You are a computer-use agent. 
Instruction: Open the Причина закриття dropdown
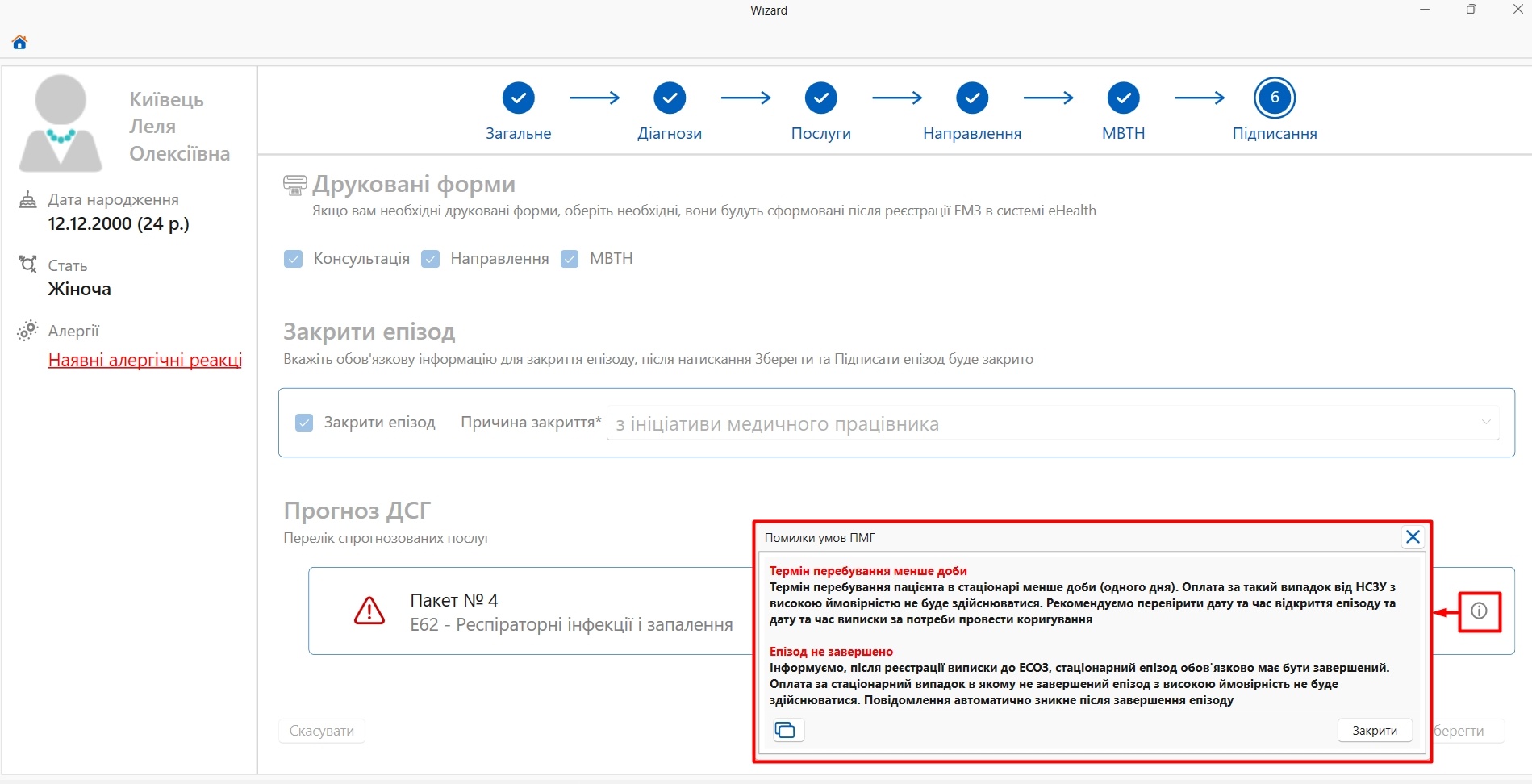click(1053, 423)
